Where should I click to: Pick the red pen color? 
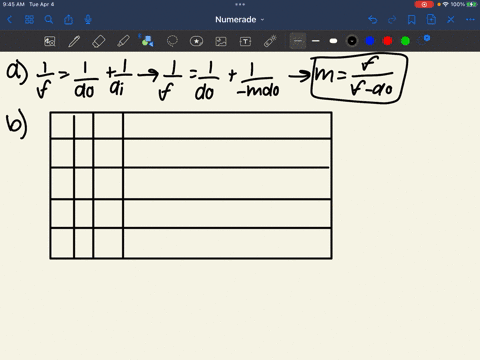click(387, 41)
